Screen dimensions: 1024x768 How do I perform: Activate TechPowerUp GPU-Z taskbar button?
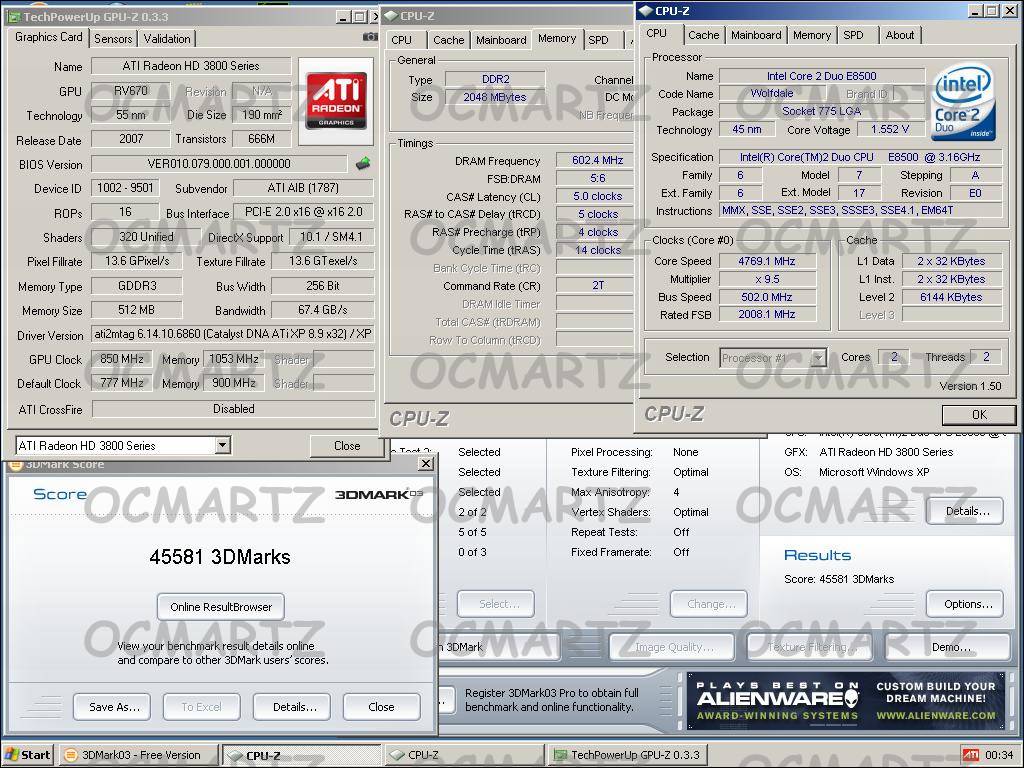(628, 755)
